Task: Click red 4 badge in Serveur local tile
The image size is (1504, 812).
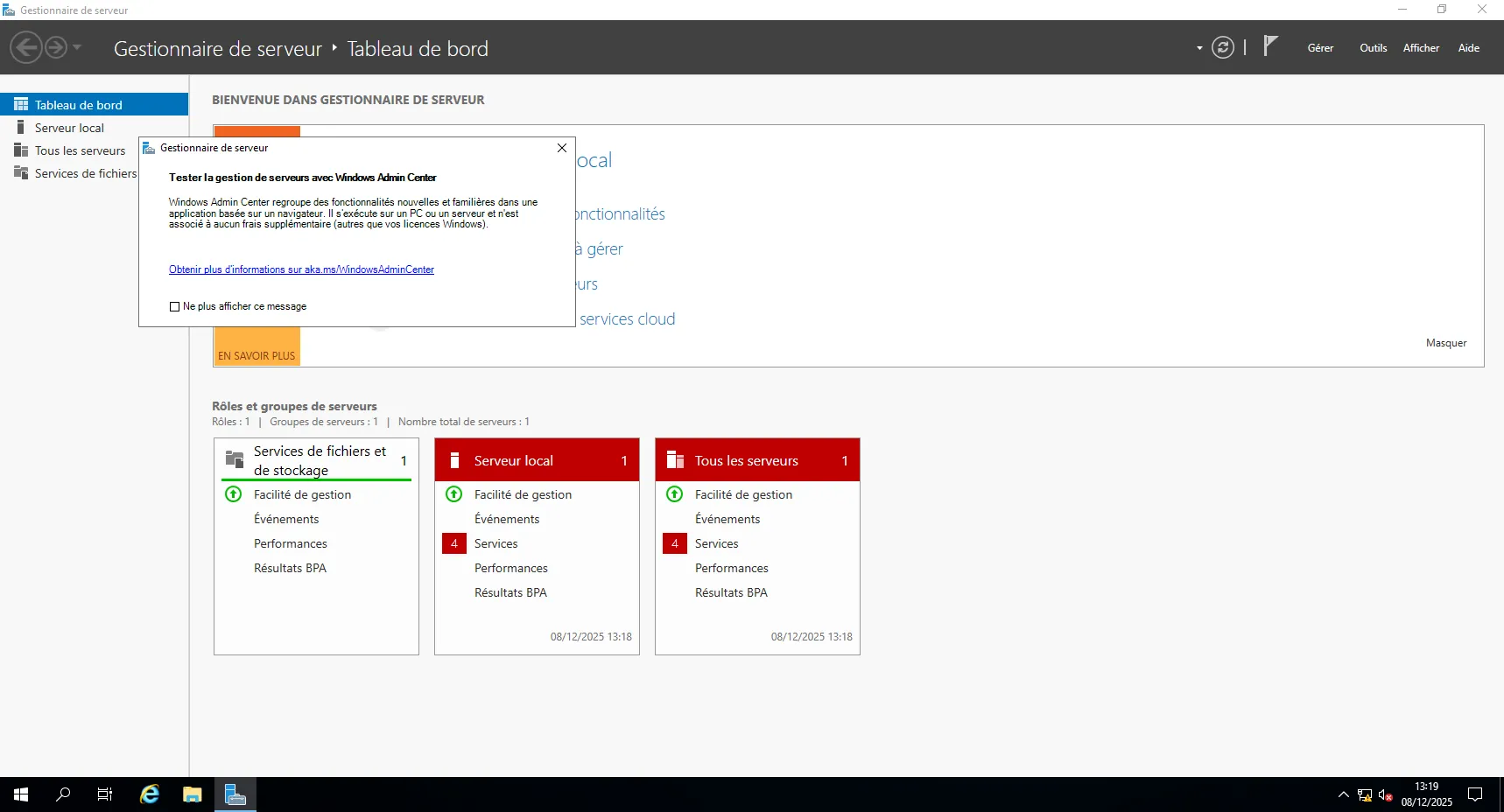Action: [x=454, y=543]
